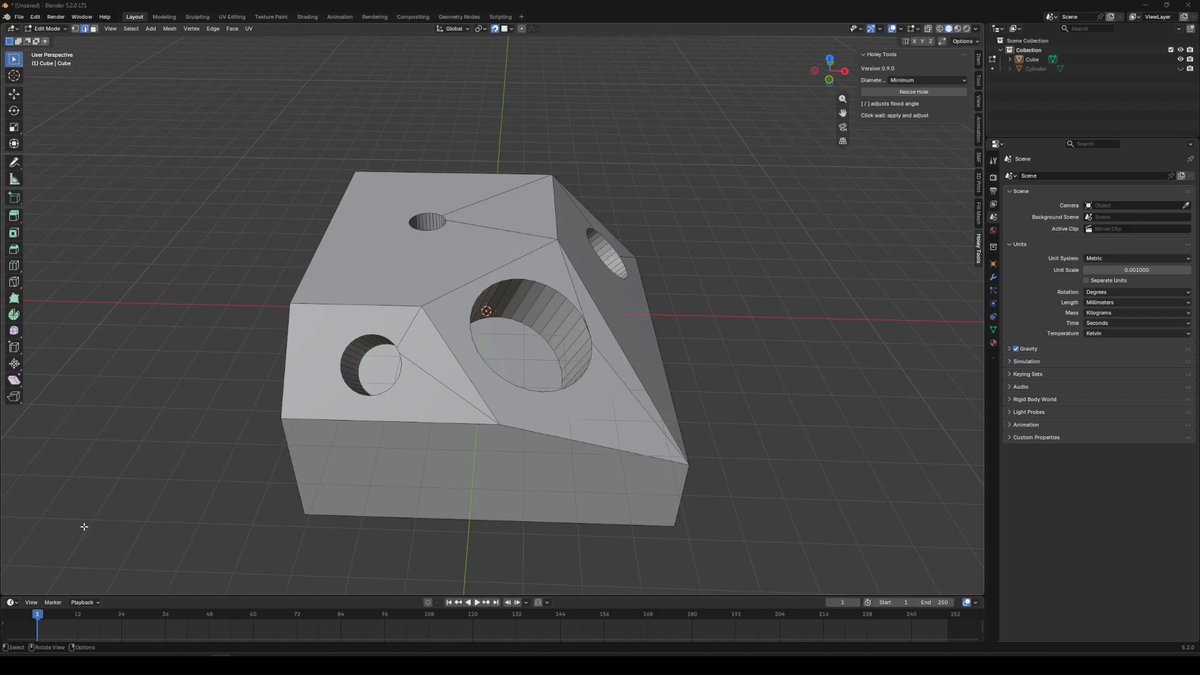Activate the Cursor tool in the toolbar
The width and height of the screenshot is (1200, 675).
tap(14, 76)
